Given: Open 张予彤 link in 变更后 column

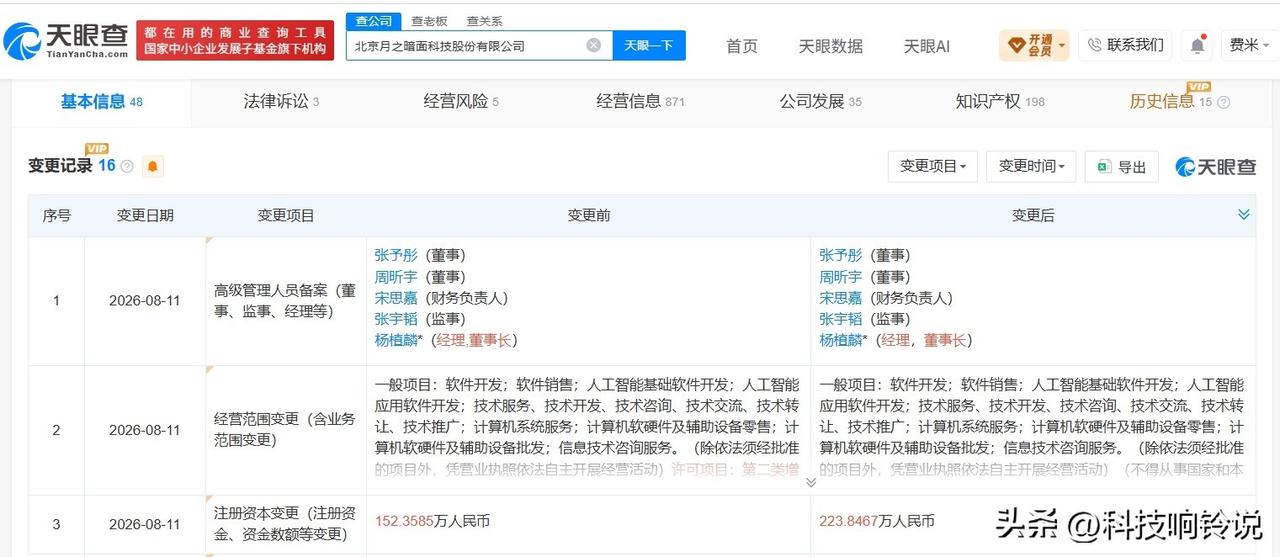Looking at the screenshot, I should 840,255.
